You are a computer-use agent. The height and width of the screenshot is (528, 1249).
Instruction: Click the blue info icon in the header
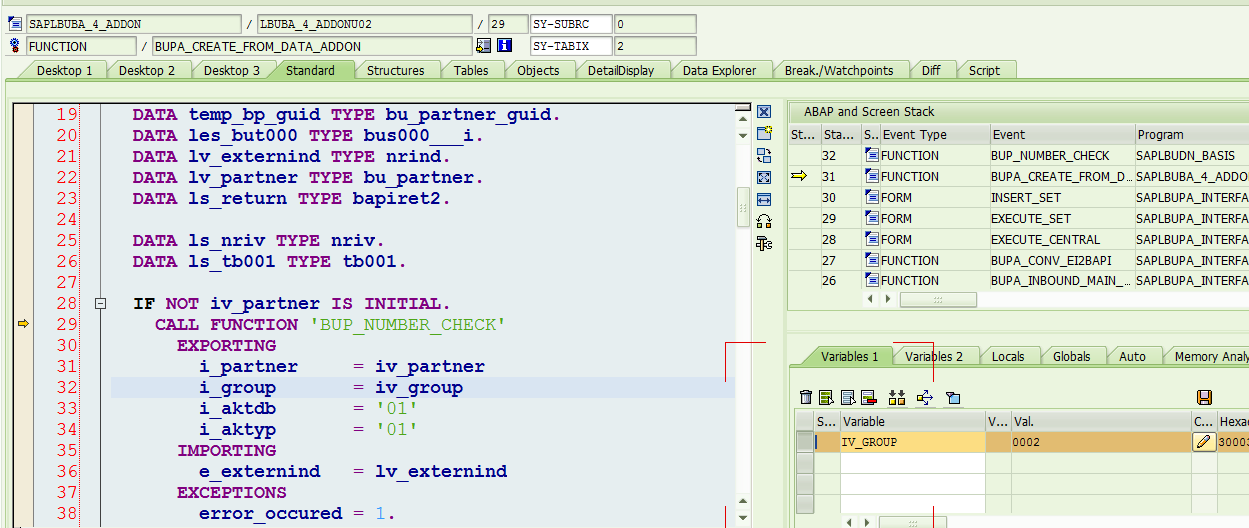505,46
